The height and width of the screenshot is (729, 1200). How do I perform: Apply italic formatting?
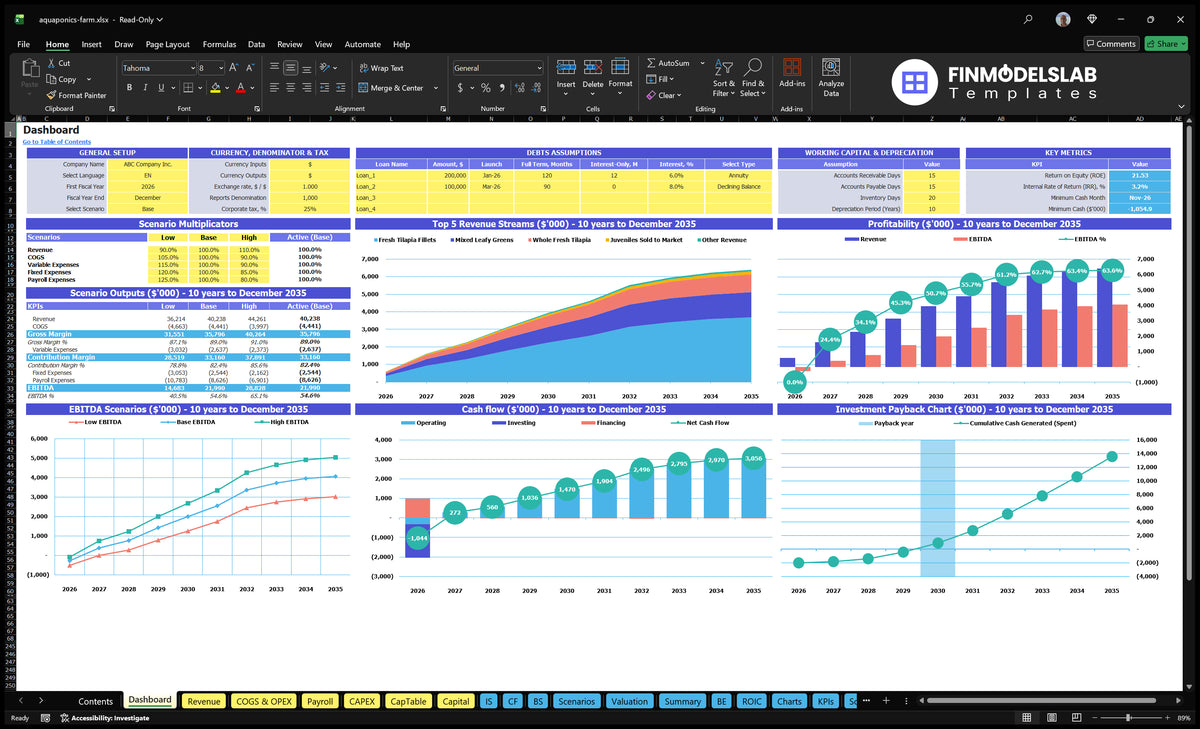(145, 88)
